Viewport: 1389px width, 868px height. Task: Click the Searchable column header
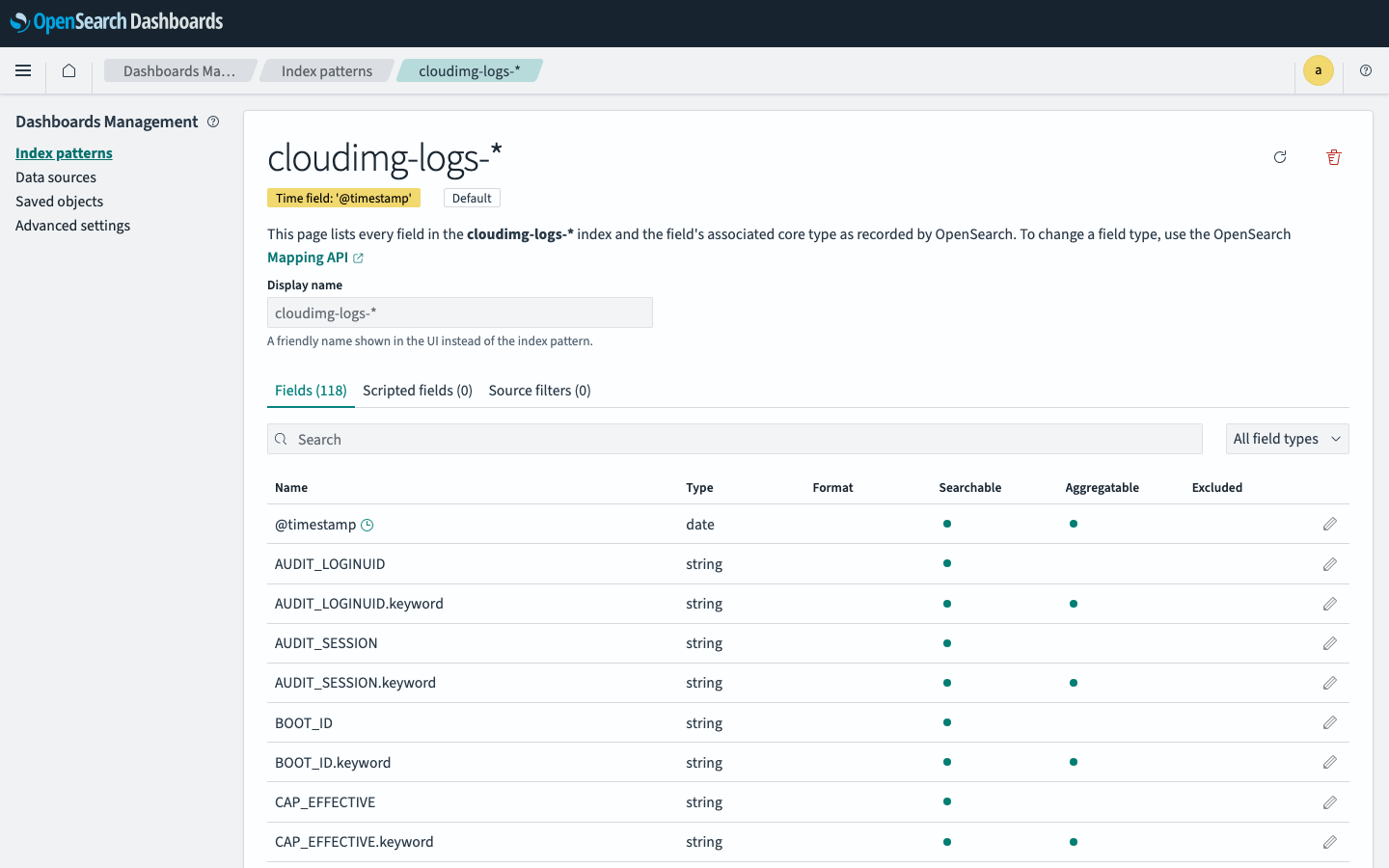(969, 488)
